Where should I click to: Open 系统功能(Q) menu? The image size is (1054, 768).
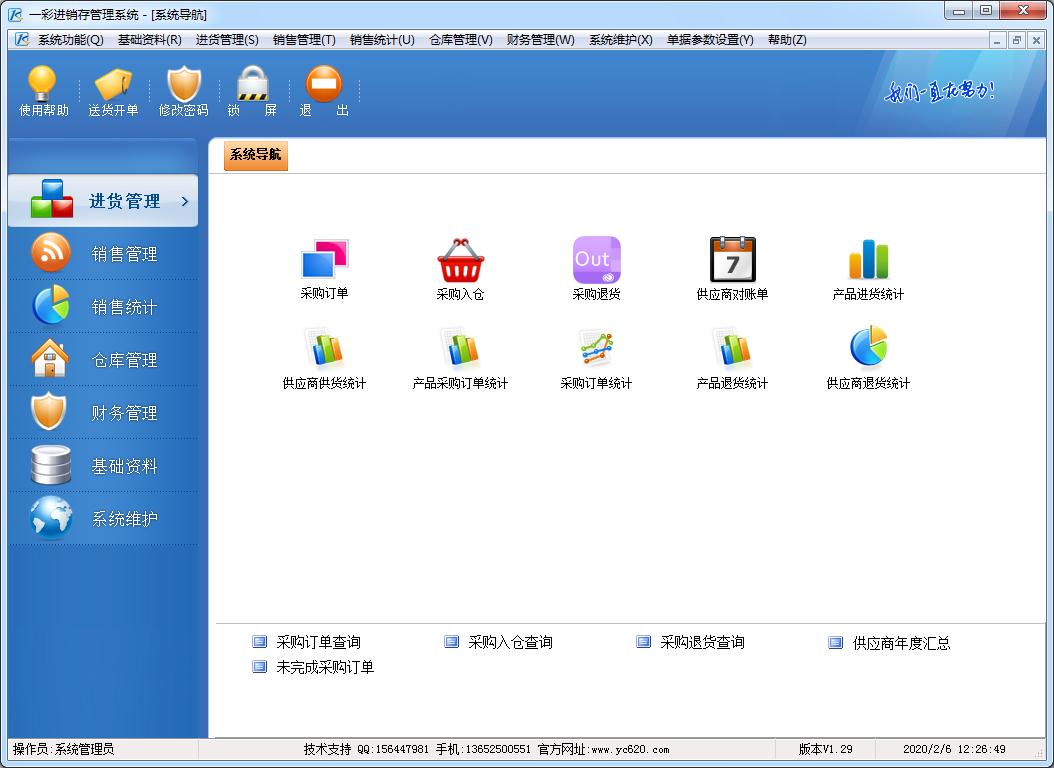[71, 40]
